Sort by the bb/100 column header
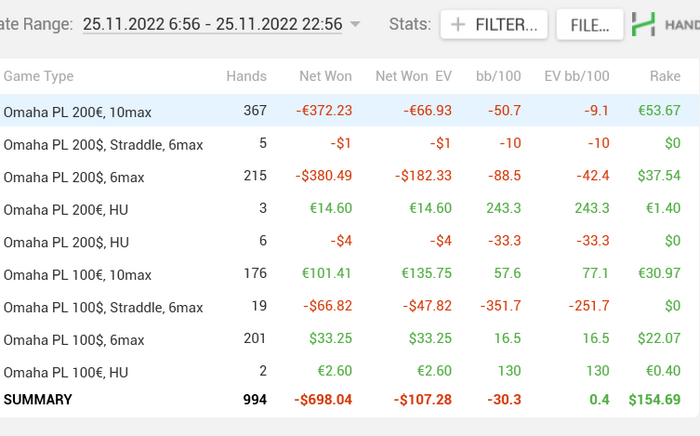 tap(498, 76)
